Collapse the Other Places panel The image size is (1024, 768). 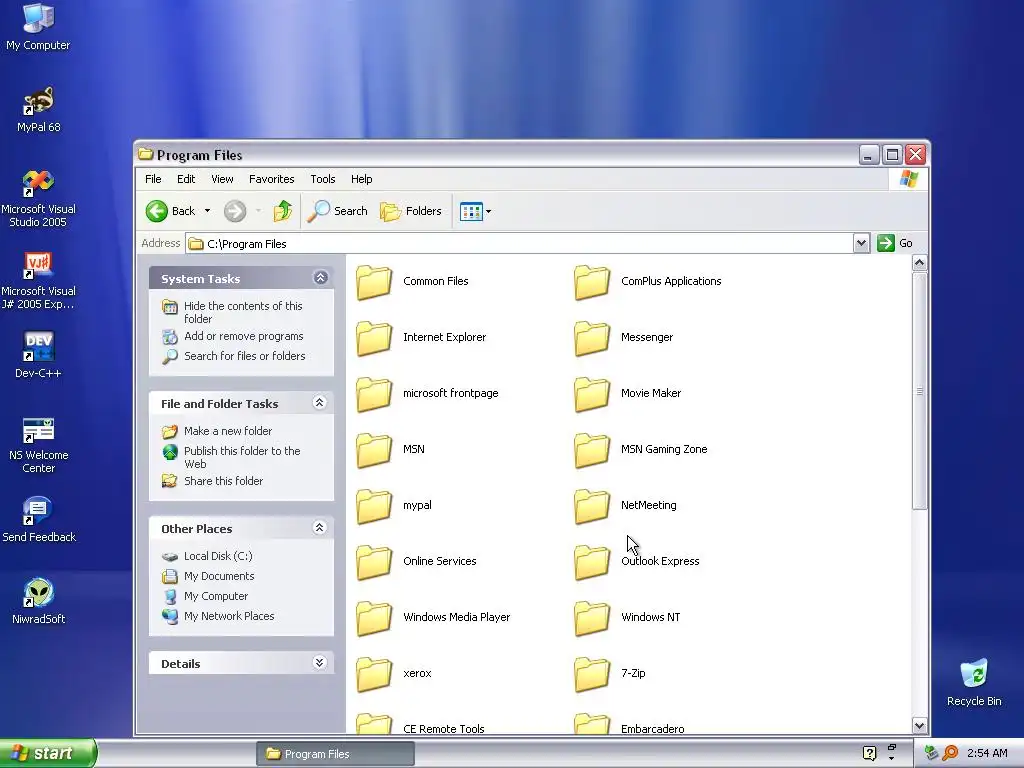pyautogui.click(x=319, y=528)
